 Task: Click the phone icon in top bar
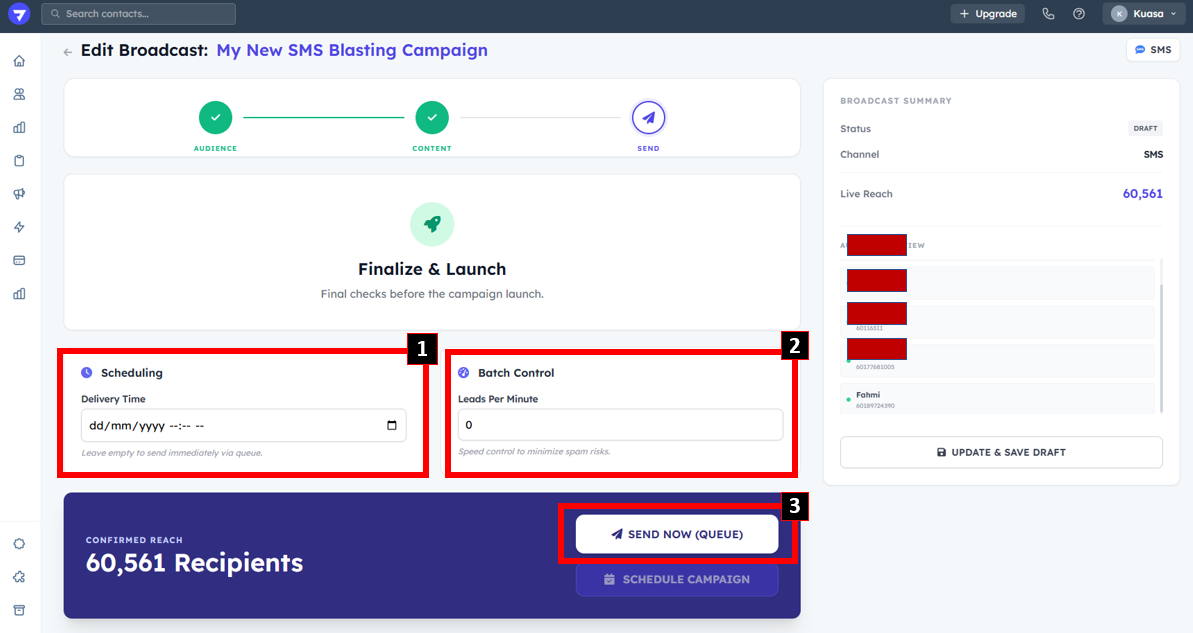click(1048, 14)
